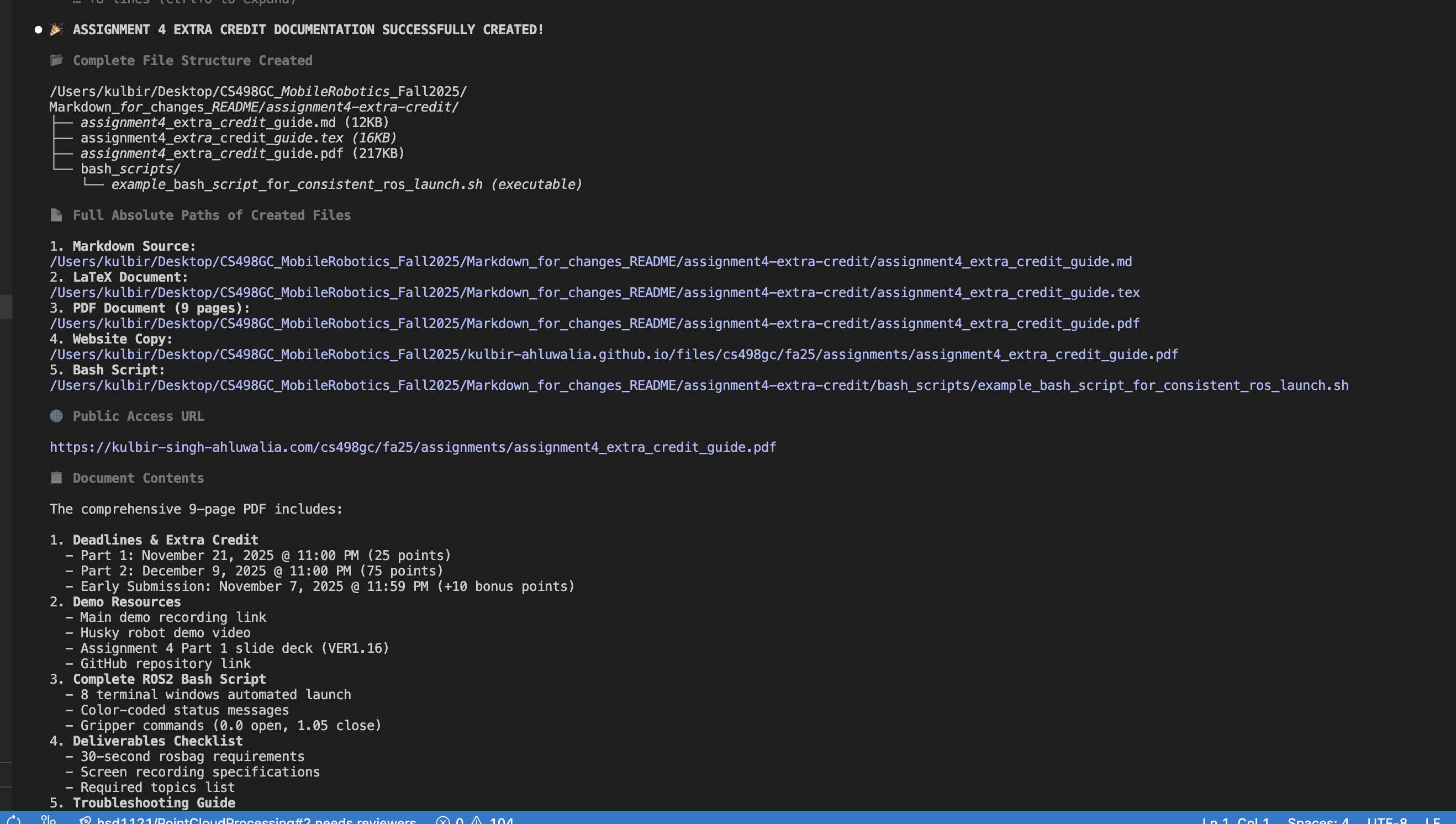Click the 'Public Access URL' heading
This screenshot has height=824, width=1456.
click(138, 416)
